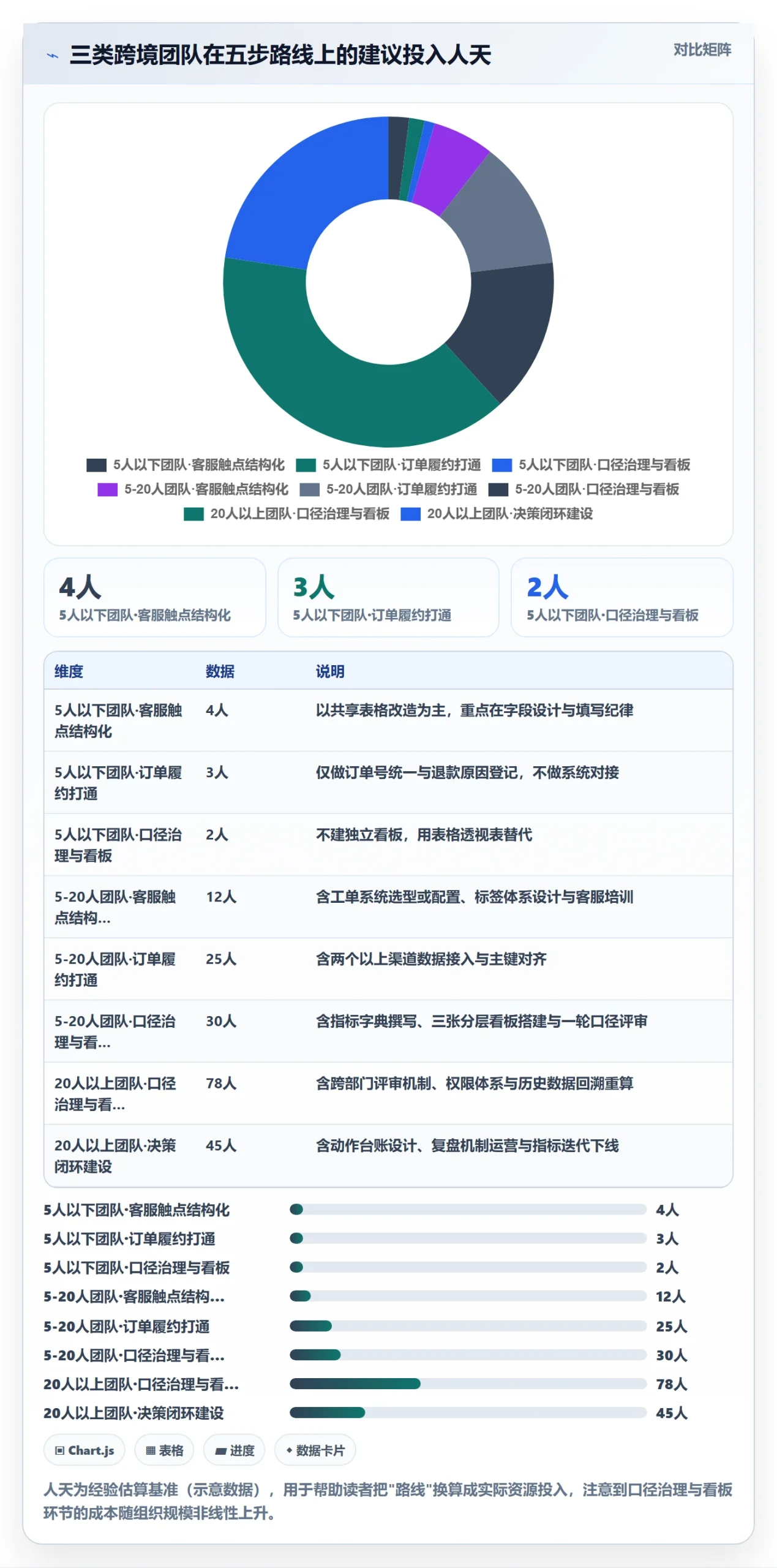Click description 含指标字典撰写、三张分层看板搭建与一轮口径评审

click(x=481, y=1021)
